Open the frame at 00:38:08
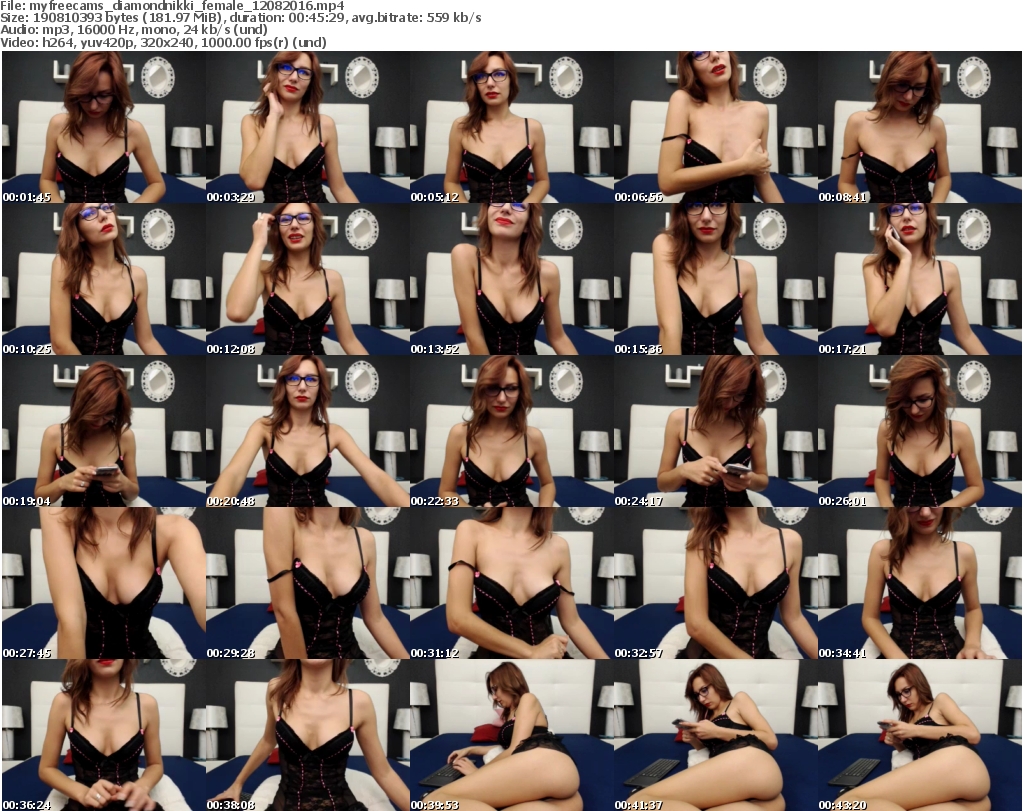 coord(308,735)
